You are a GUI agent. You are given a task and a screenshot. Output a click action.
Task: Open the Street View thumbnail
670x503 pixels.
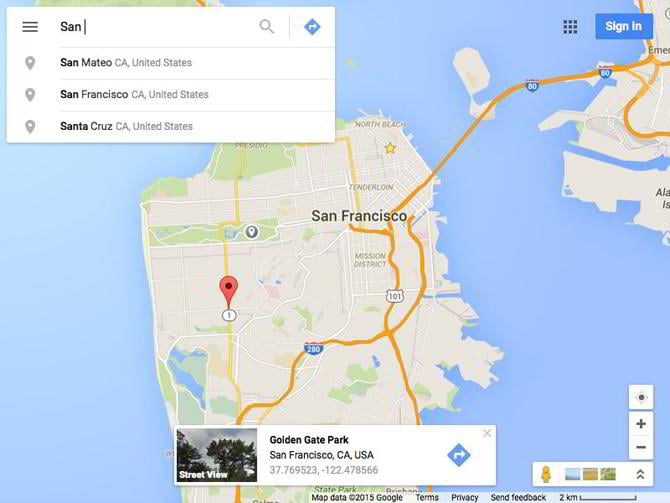(217, 455)
